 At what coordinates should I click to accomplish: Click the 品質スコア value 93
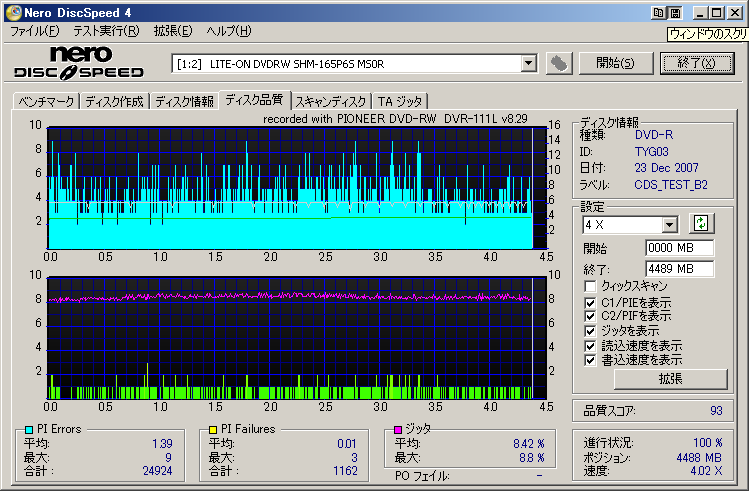716,411
